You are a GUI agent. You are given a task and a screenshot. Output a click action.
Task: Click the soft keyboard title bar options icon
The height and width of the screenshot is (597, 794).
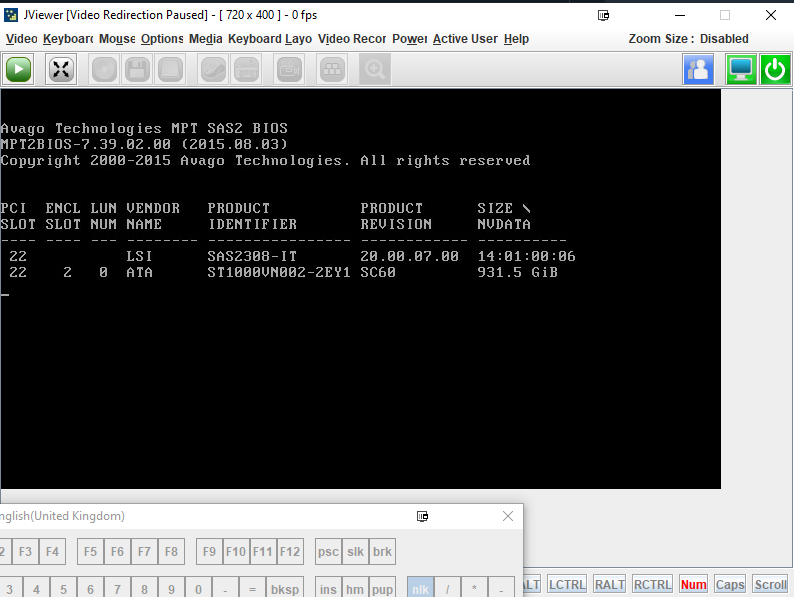[x=422, y=516]
